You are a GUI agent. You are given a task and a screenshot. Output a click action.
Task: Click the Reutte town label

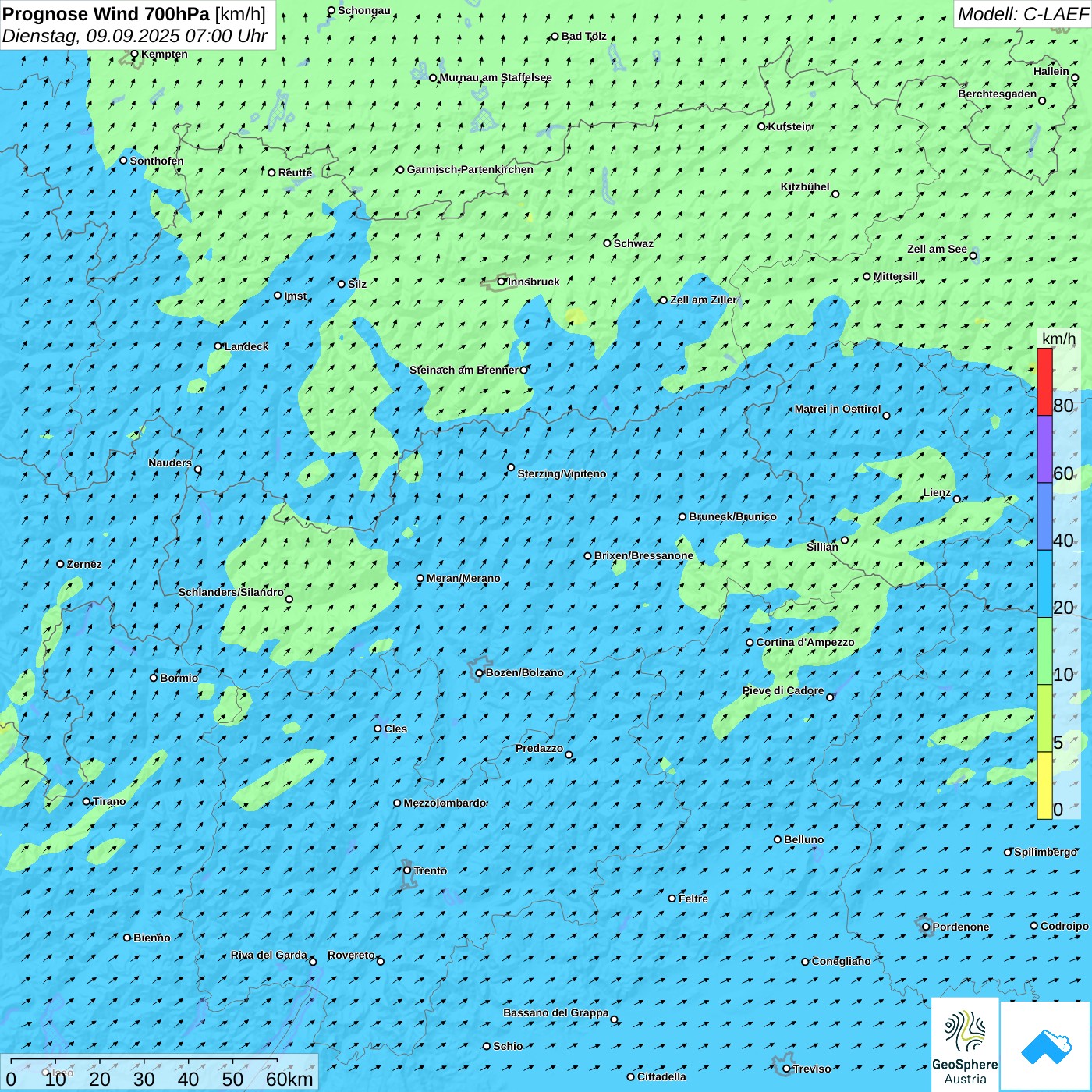295,172
